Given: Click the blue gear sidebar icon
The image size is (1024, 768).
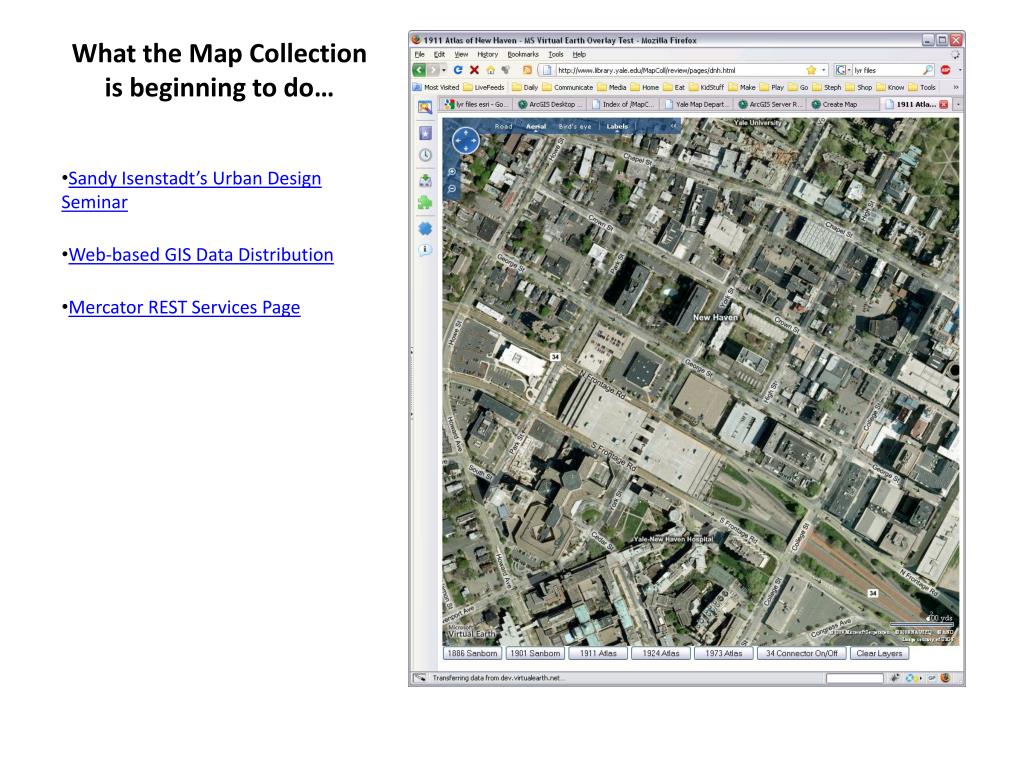Looking at the screenshot, I should click(425, 229).
